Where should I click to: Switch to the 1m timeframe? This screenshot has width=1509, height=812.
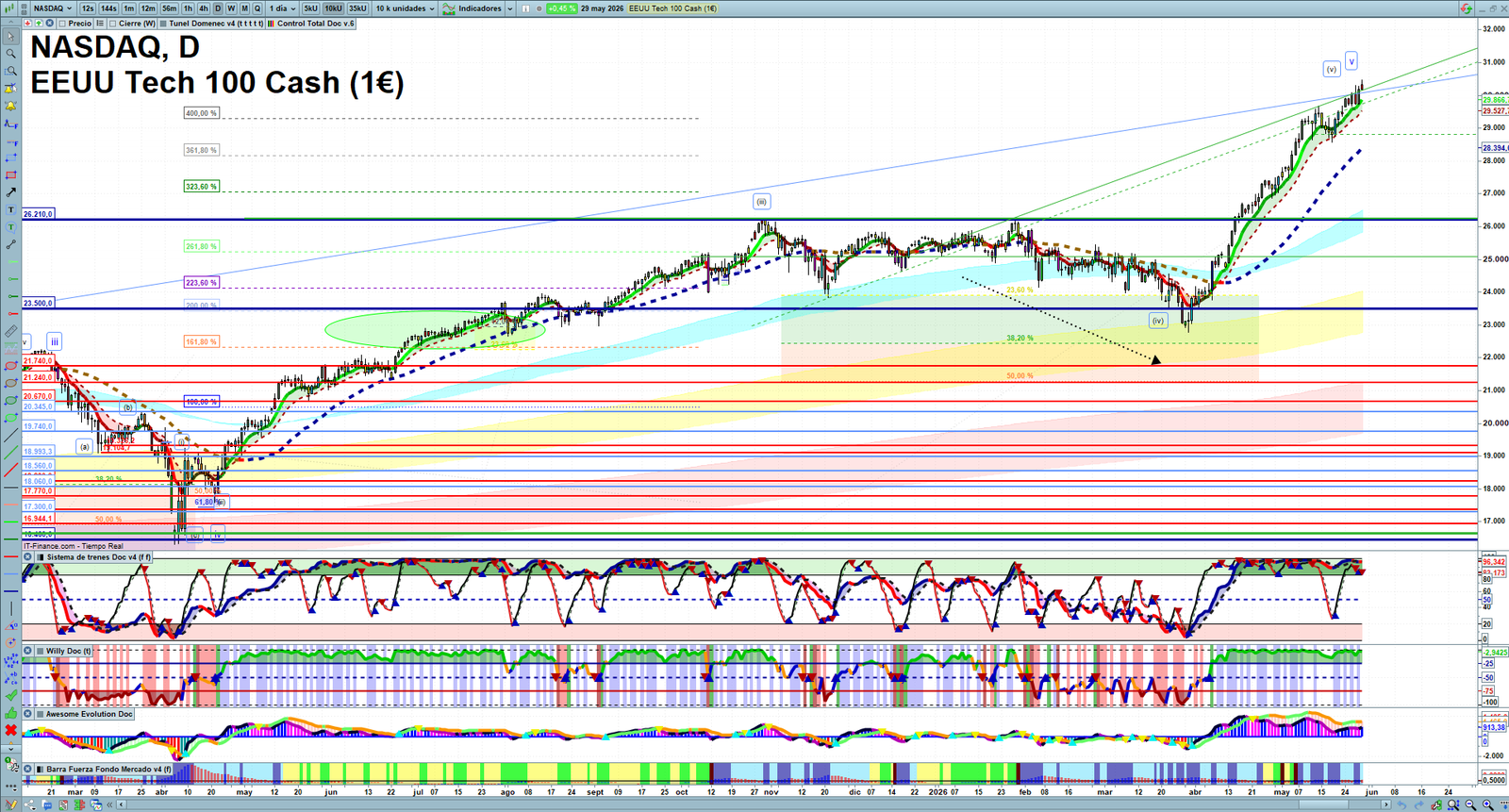[x=129, y=8]
